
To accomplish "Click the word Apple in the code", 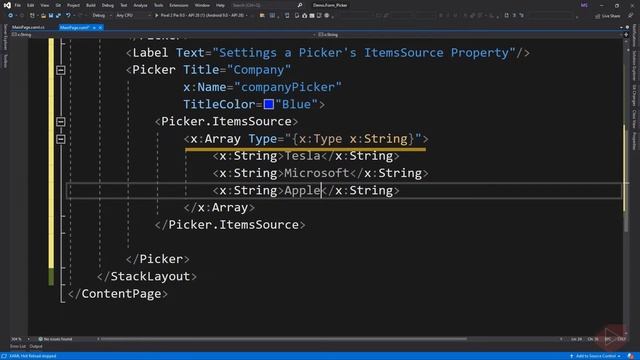I will point(302,190).
